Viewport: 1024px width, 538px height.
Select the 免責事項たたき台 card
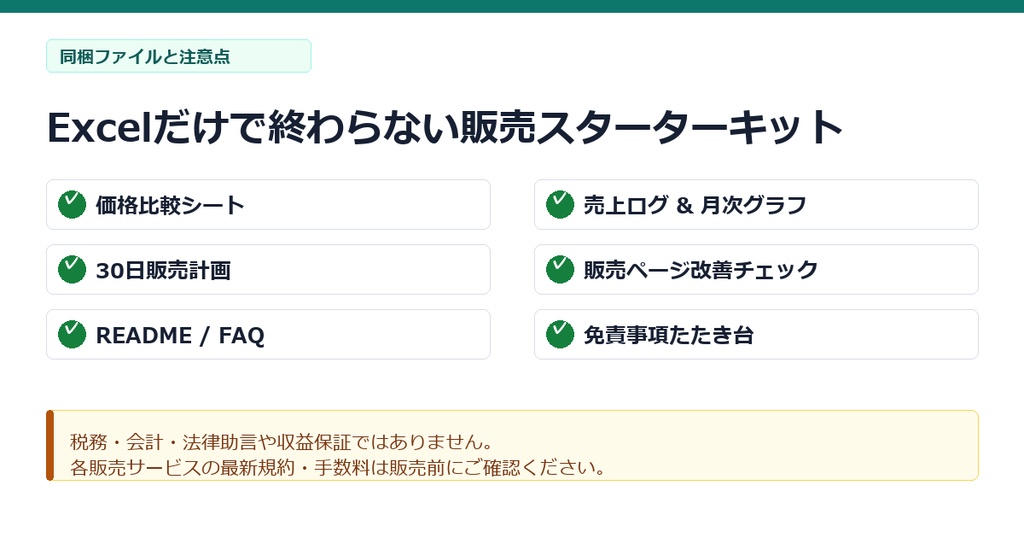[x=756, y=334]
